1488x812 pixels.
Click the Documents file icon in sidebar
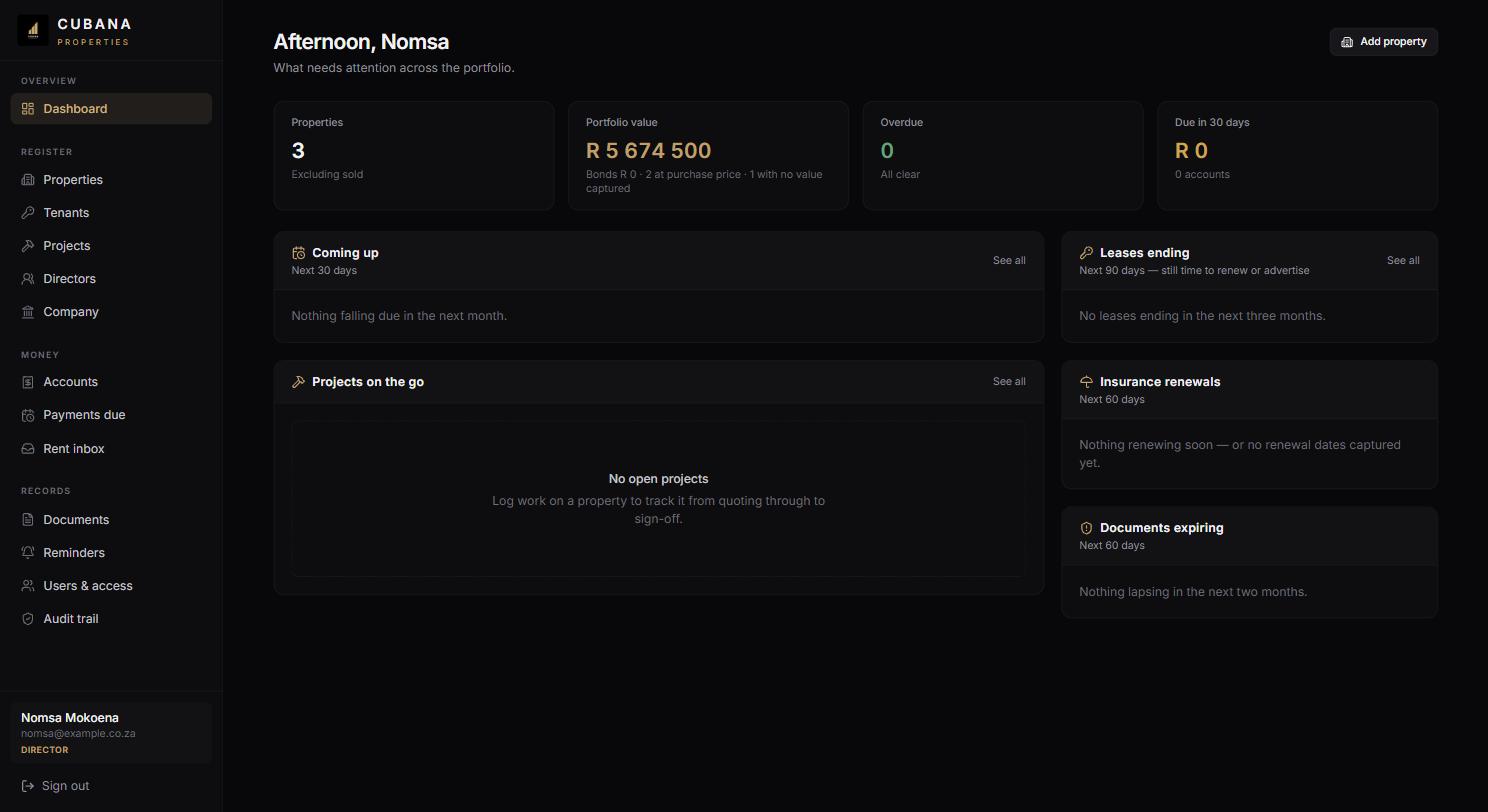(x=28, y=520)
